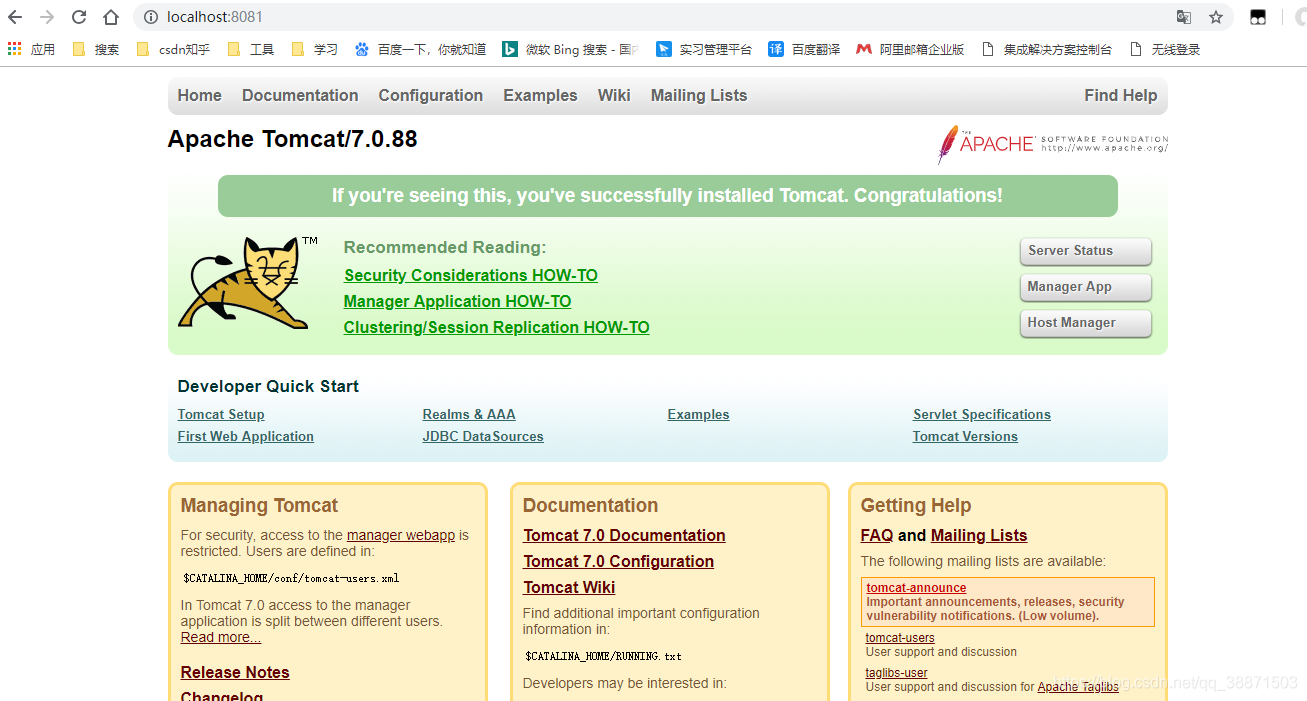Click the Apache Tomcat/7.0.88 heading

tap(292, 139)
